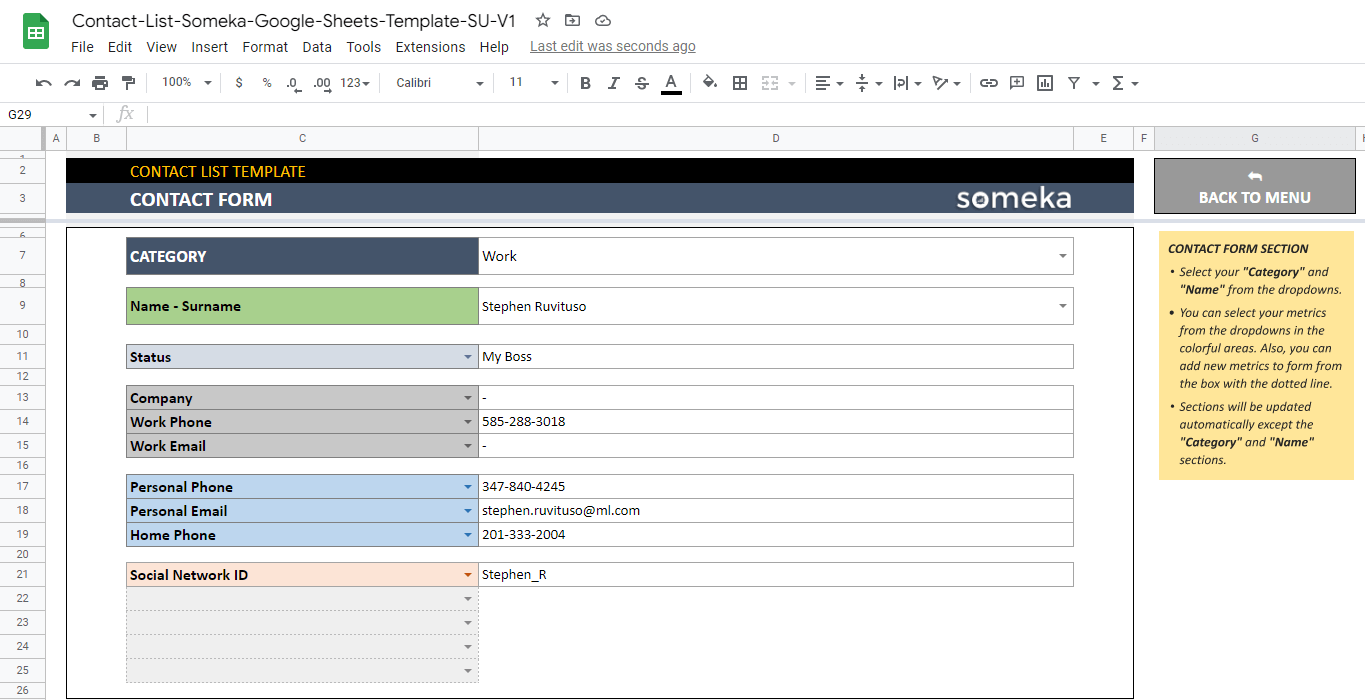
Task: Create a filter using the funnel icon
Action: coord(1072,83)
